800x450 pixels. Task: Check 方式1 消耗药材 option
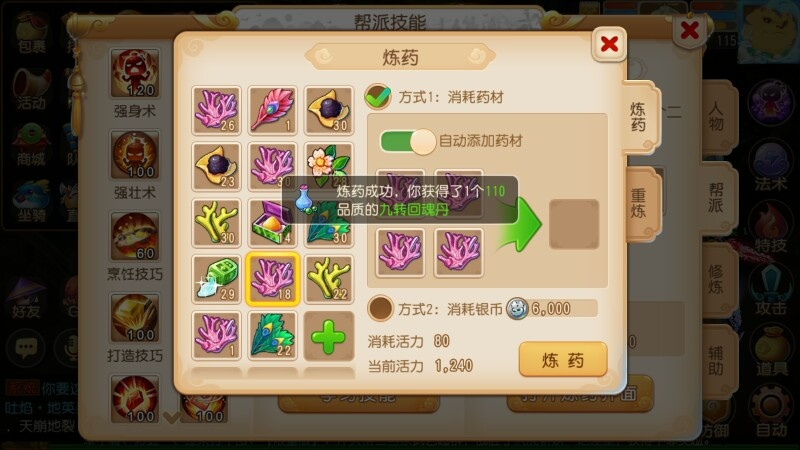pos(378,97)
